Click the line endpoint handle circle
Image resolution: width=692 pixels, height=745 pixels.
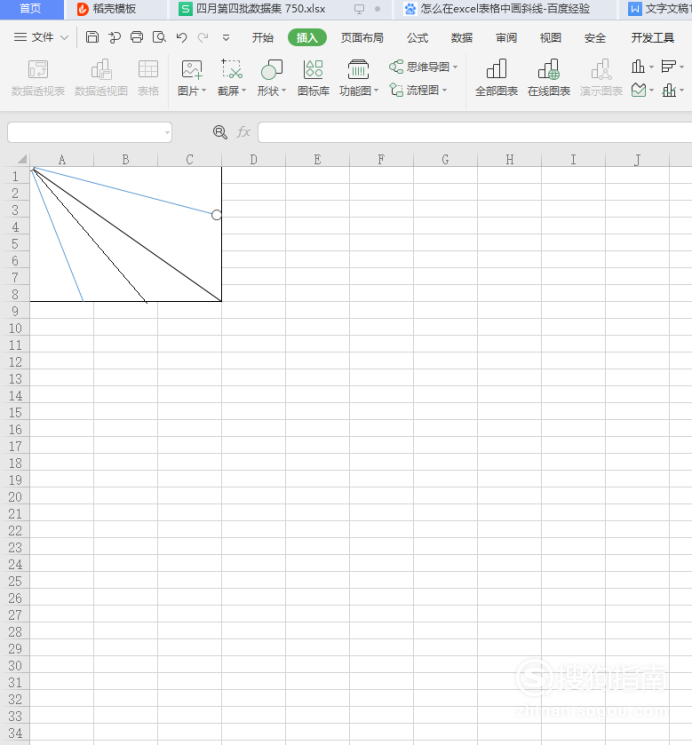(216, 215)
